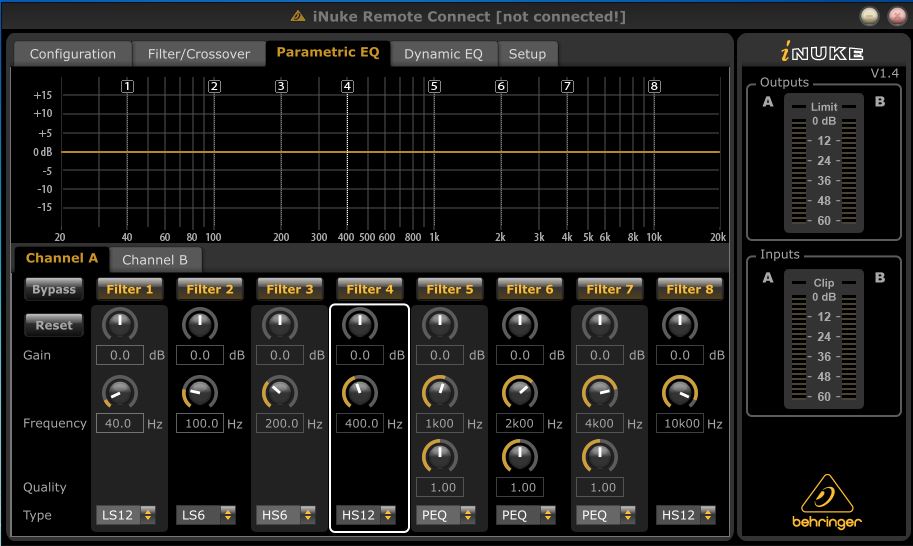Click the Filter 2 frequency field showing 100.0

200,423
